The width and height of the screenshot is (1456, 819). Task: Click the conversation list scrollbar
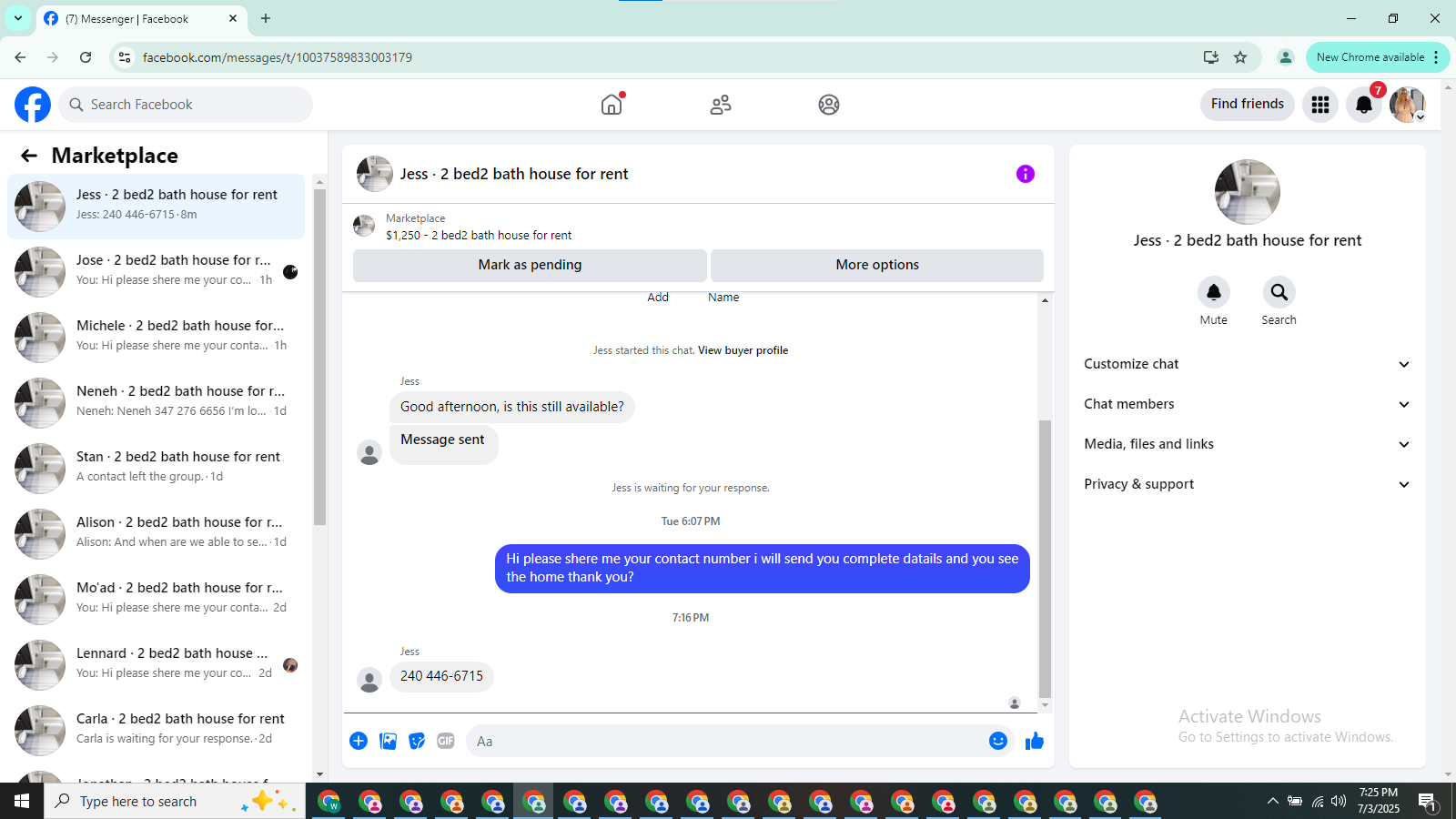click(319, 357)
